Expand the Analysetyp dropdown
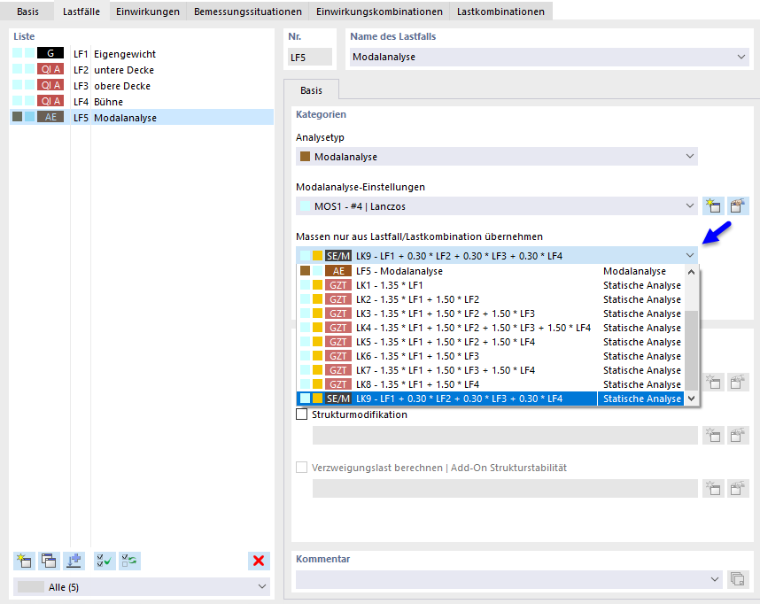The width and height of the screenshot is (760, 604). pyautogui.click(x=690, y=157)
